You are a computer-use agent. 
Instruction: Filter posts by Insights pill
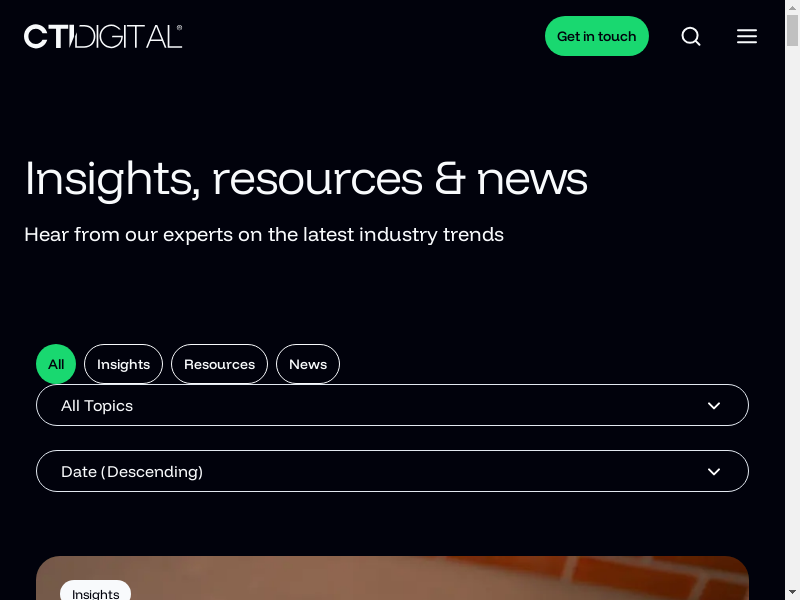[123, 364]
